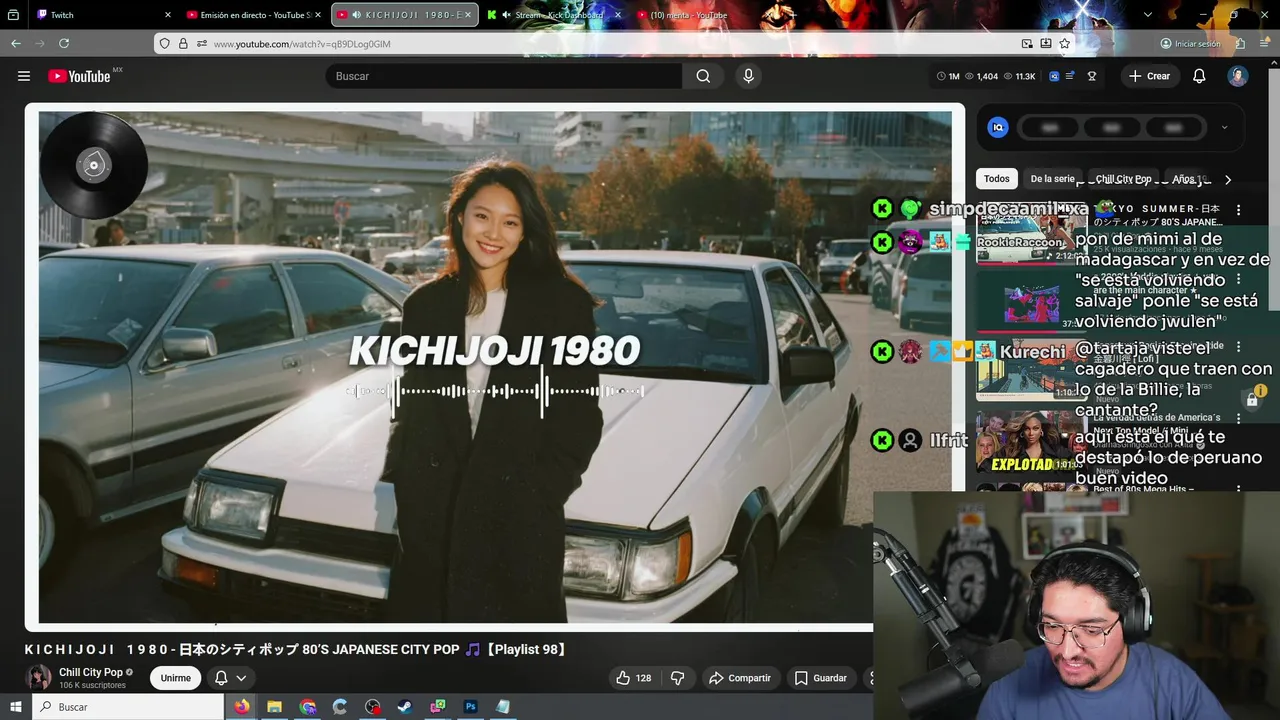Show more filter chips with right arrow
The height and width of the screenshot is (720, 1280).
point(1228,180)
